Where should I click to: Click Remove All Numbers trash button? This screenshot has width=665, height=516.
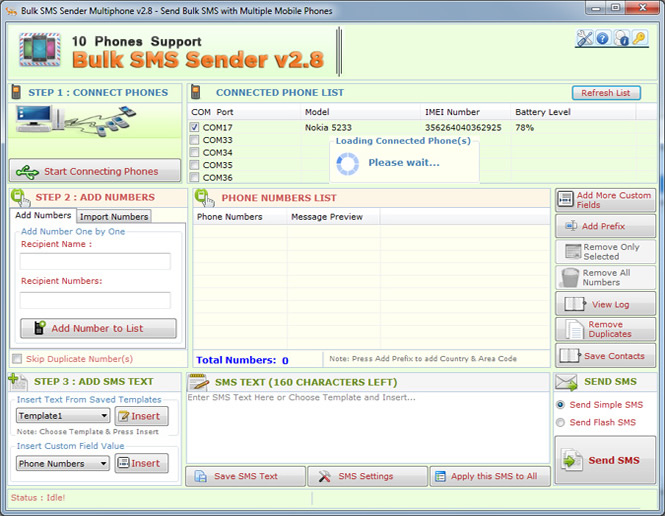[605, 277]
